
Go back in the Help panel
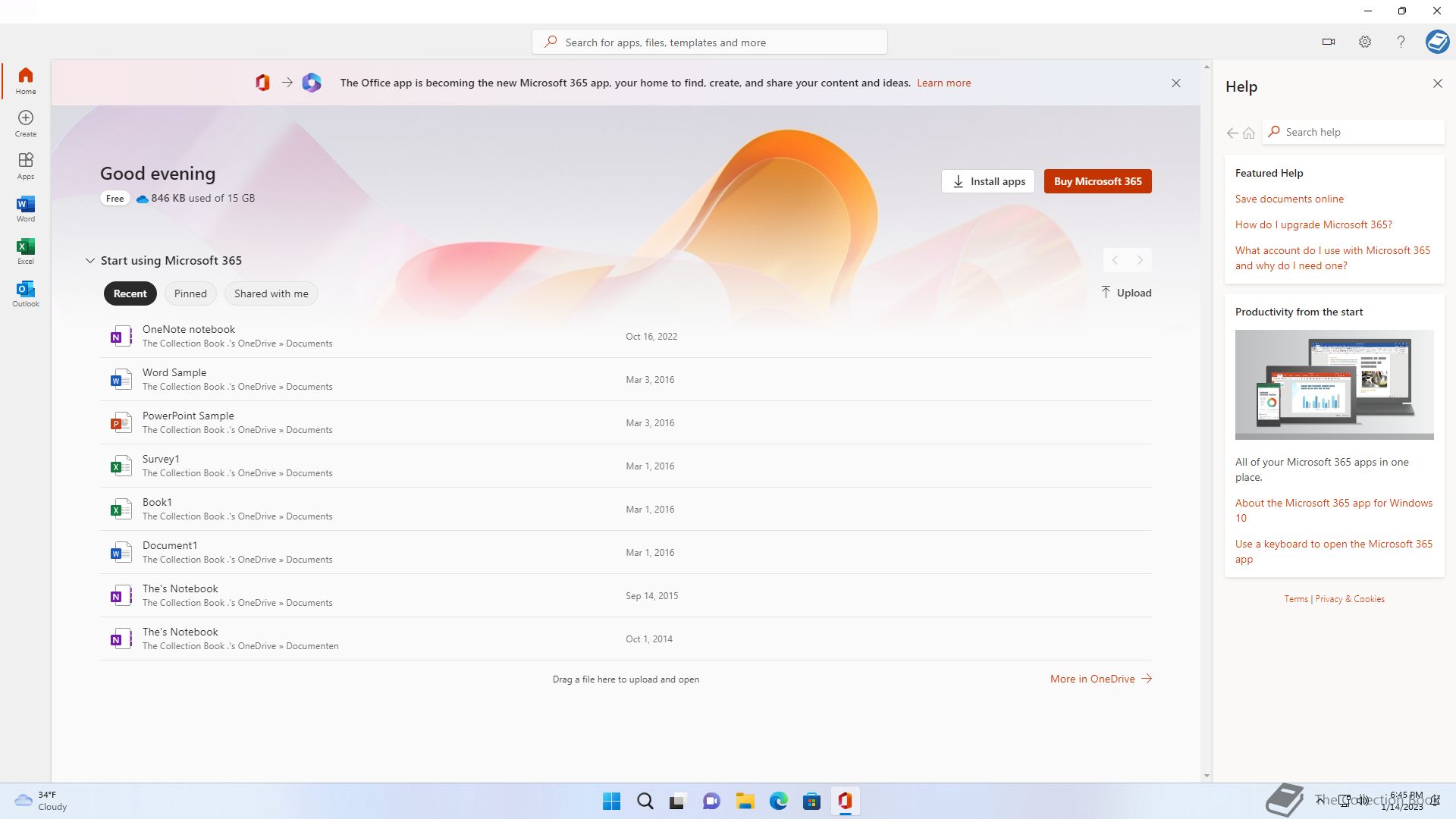[x=1232, y=133]
